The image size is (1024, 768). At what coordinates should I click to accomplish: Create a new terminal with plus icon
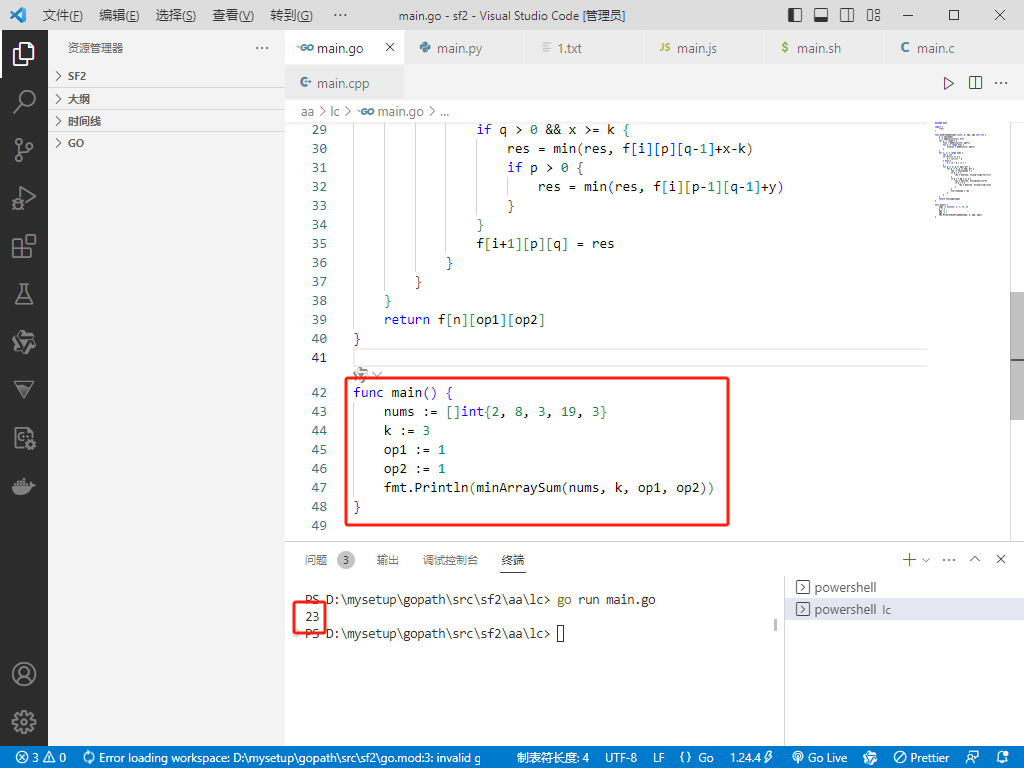908,560
